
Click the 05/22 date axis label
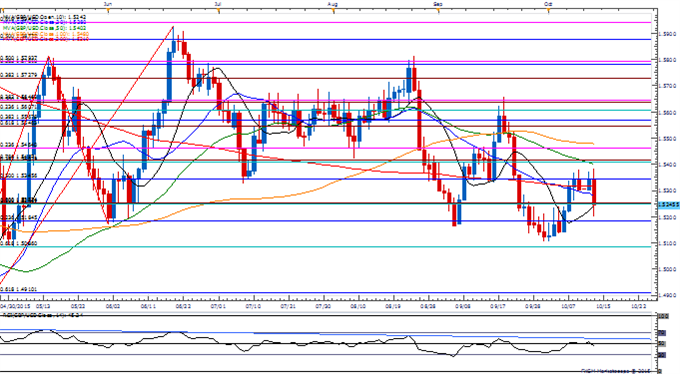[78, 306]
